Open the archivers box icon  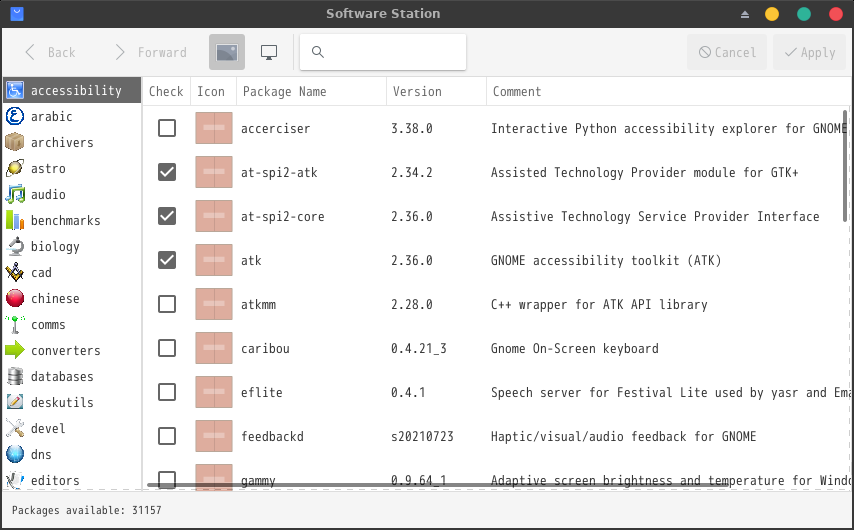[x=15, y=142]
